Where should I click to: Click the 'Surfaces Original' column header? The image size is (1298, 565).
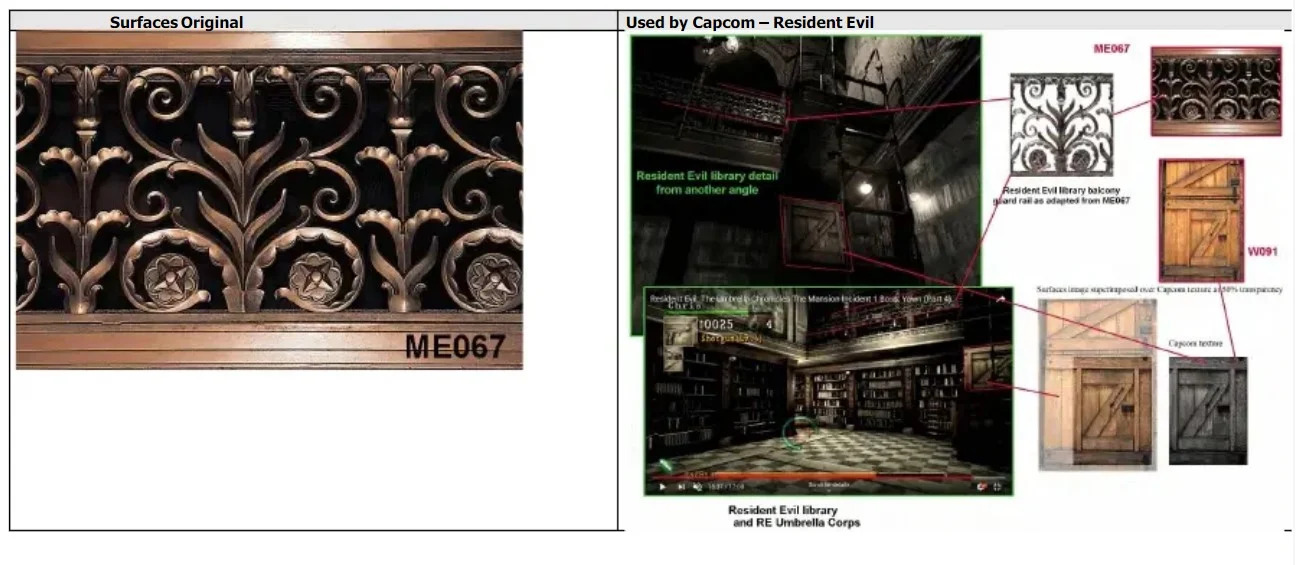tap(176, 22)
